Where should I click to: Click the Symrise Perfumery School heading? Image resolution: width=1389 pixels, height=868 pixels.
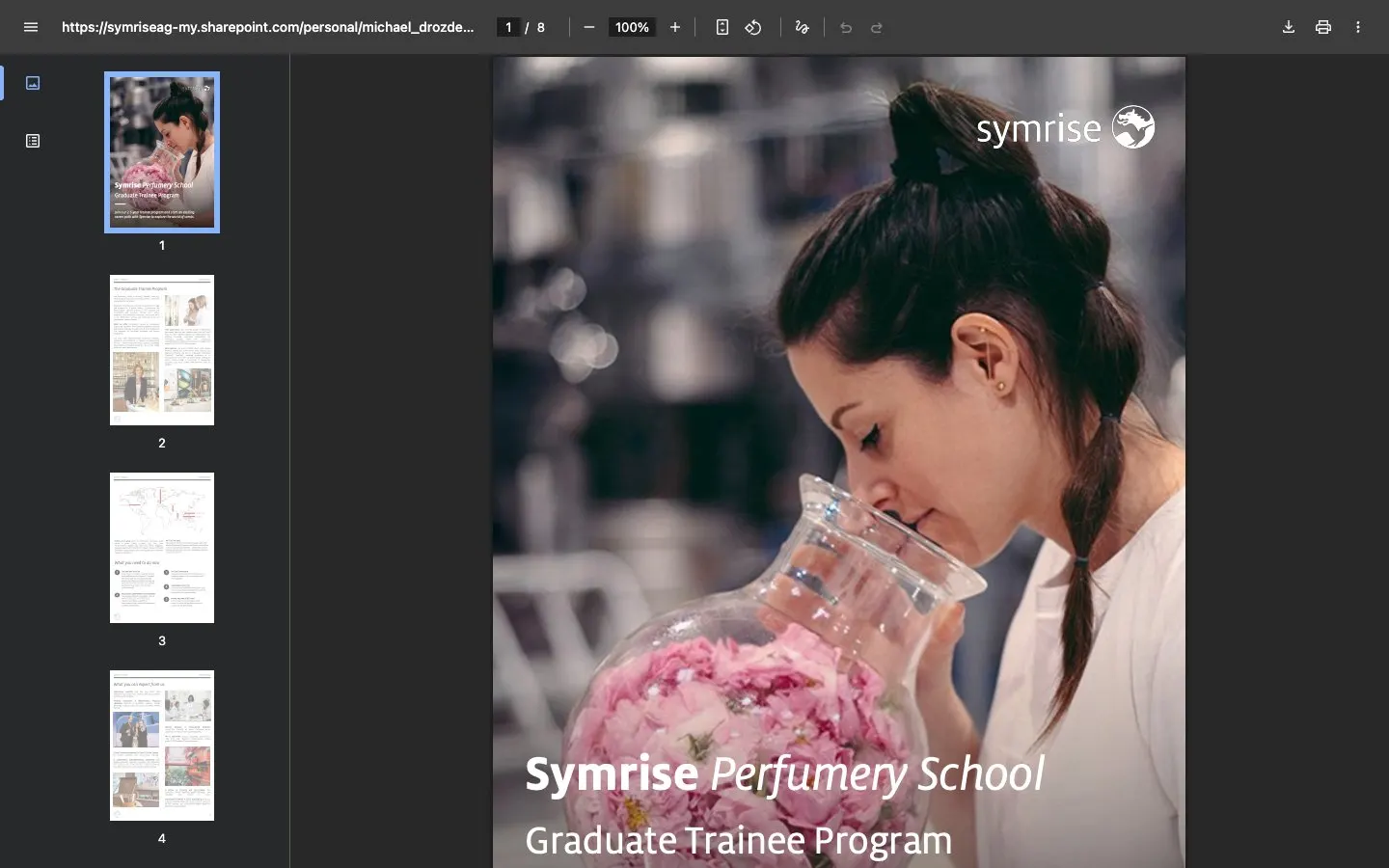coord(784,774)
